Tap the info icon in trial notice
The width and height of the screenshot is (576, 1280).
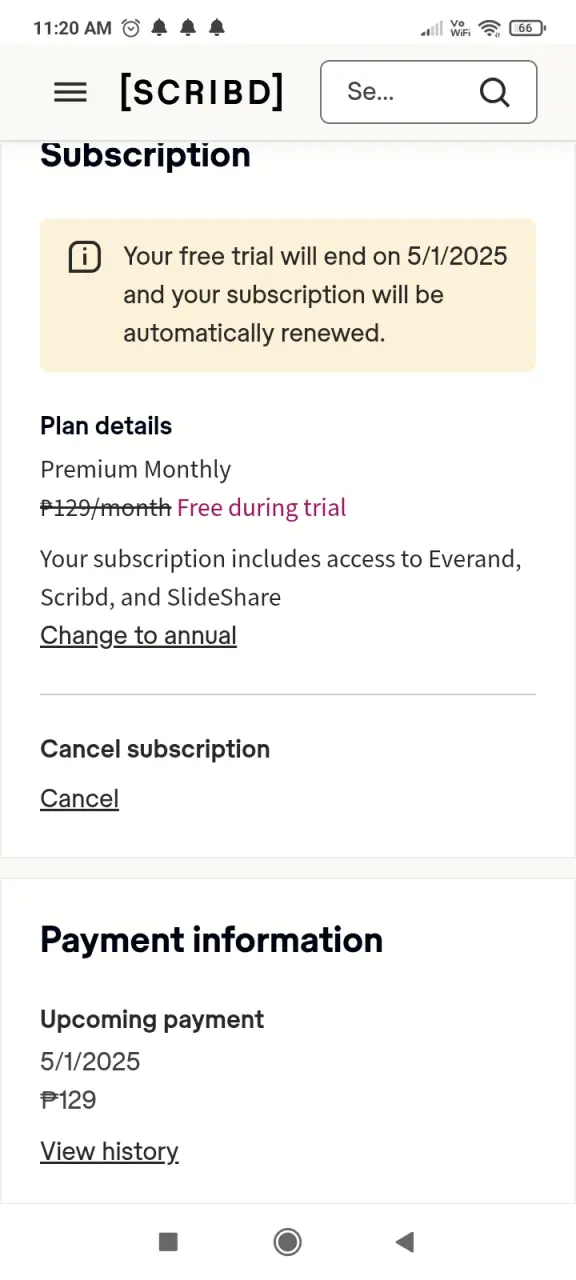tap(84, 257)
